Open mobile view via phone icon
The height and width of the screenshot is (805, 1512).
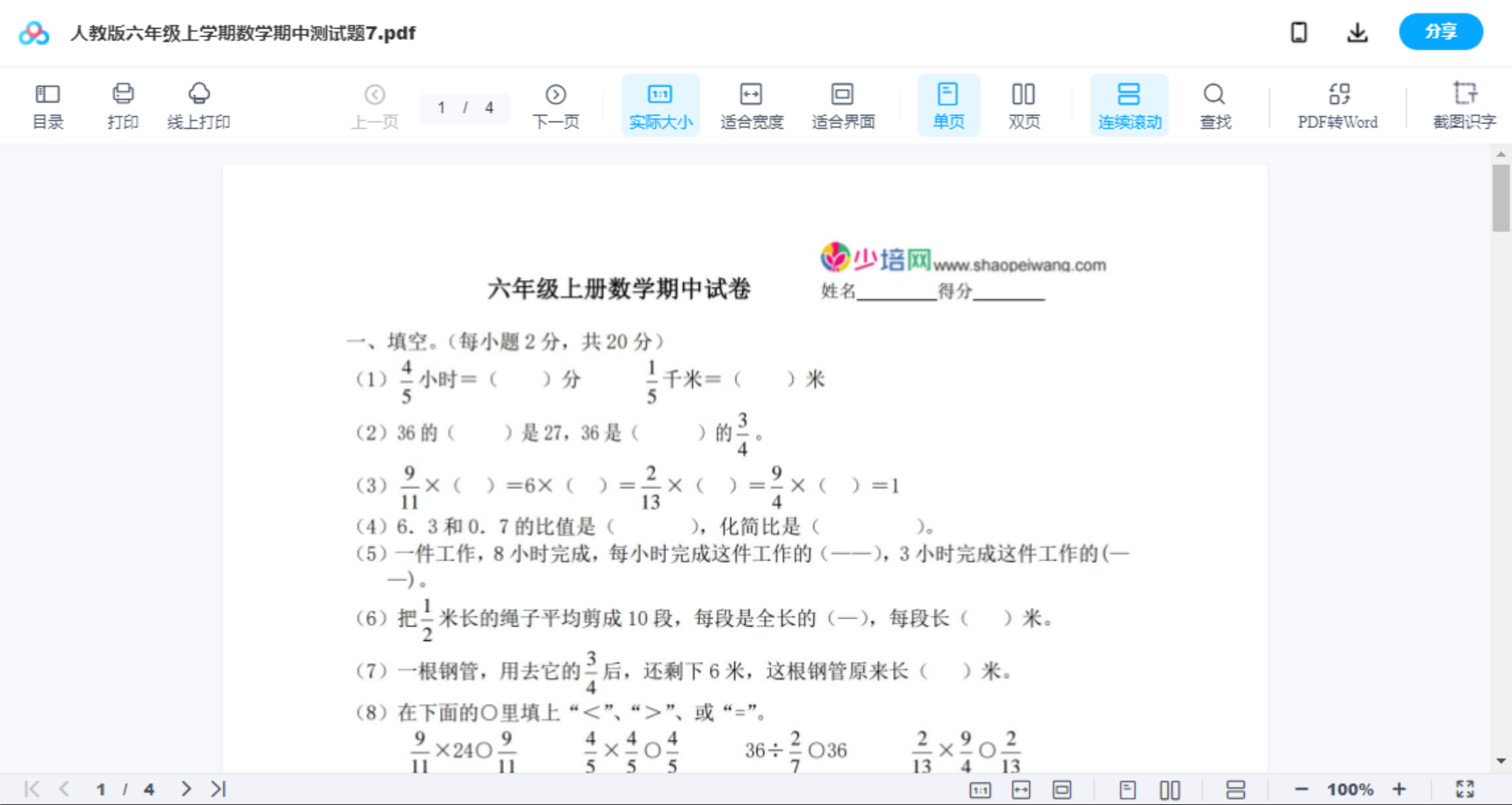(1298, 32)
